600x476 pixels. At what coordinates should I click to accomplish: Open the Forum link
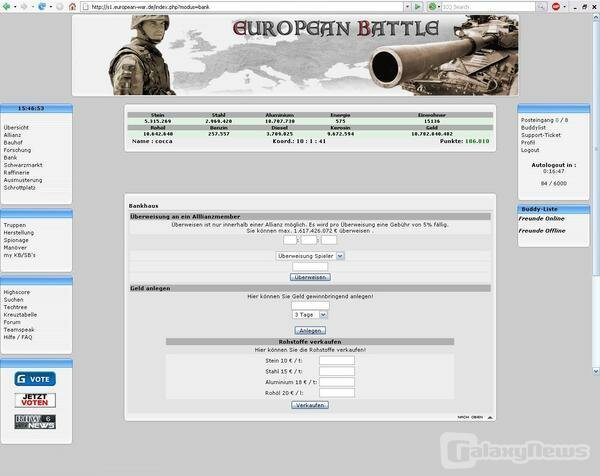(12, 322)
